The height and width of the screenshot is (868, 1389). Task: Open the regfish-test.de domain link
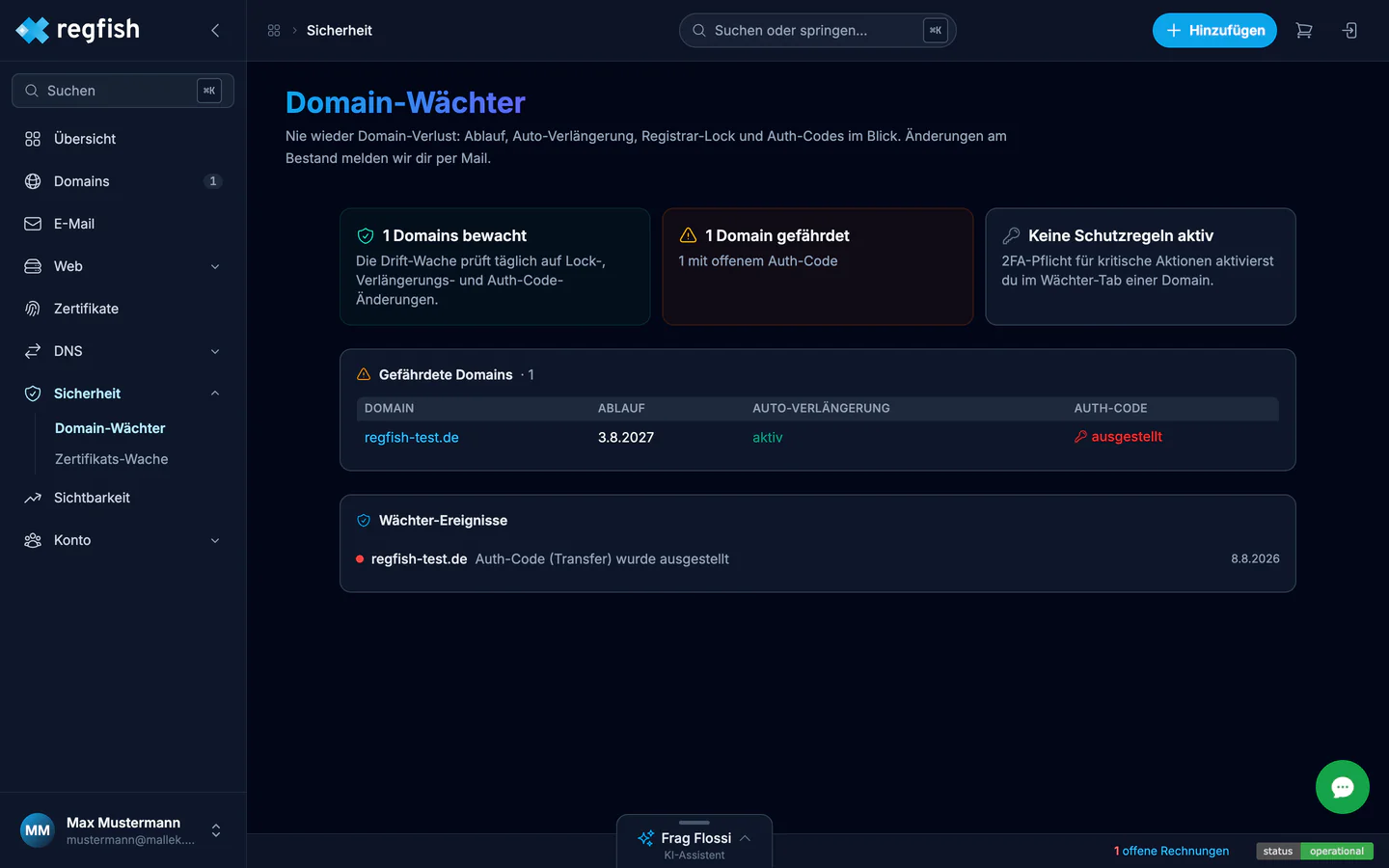tap(412, 437)
